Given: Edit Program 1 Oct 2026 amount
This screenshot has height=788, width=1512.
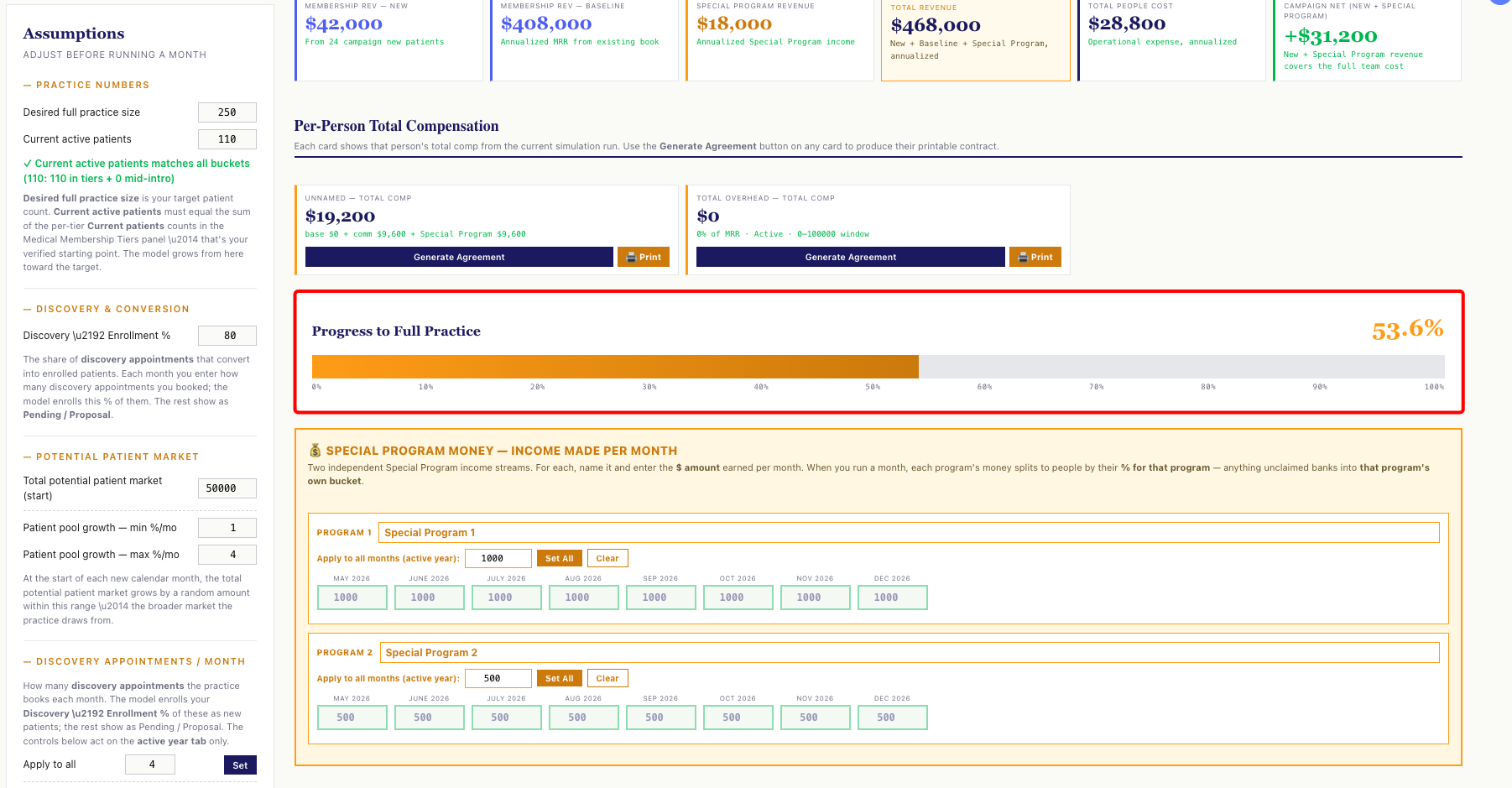Looking at the screenshot, I should 738,598.
